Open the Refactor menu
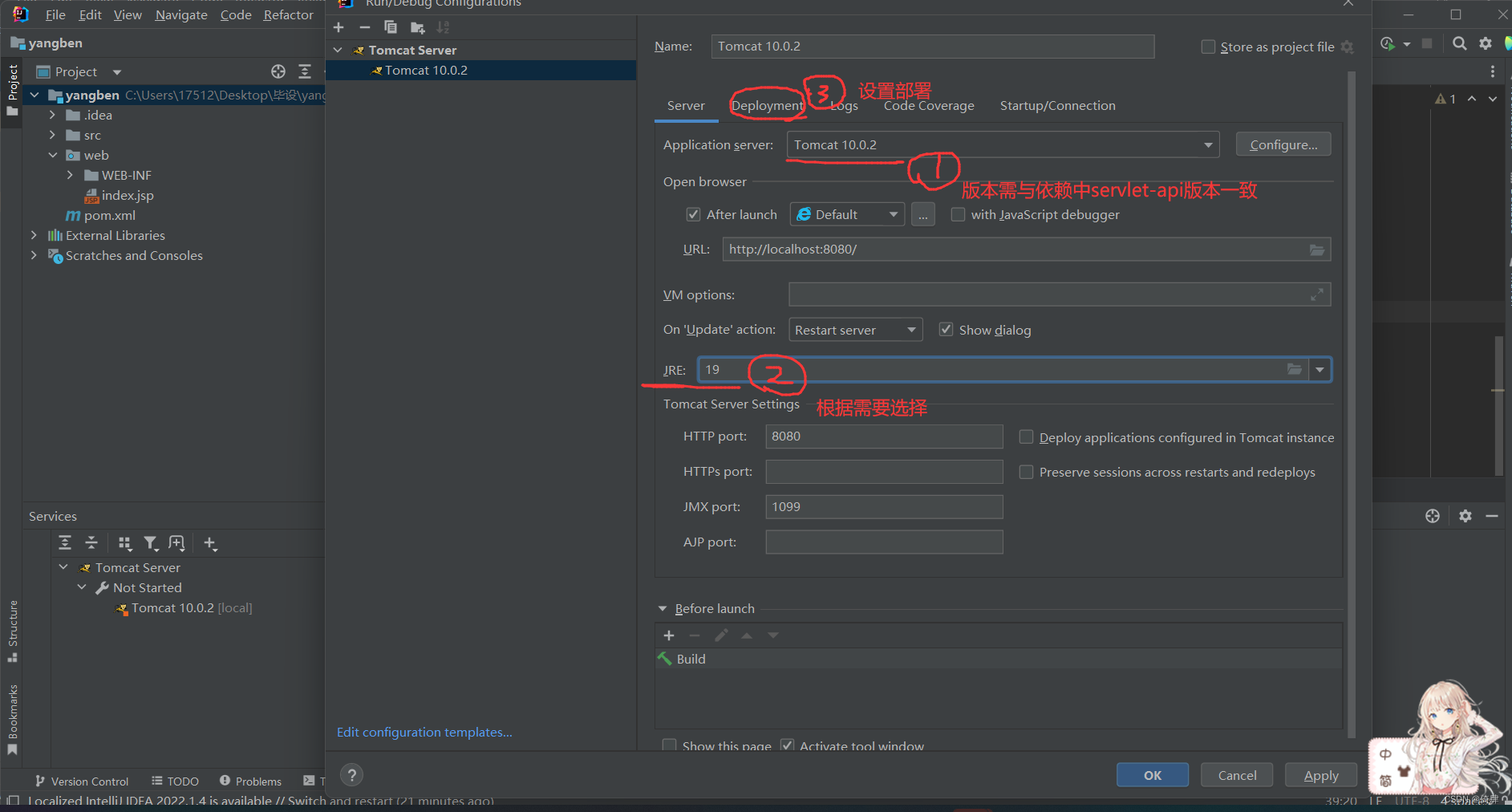Viewport: 1512px width, 812px height. (288, 14)
